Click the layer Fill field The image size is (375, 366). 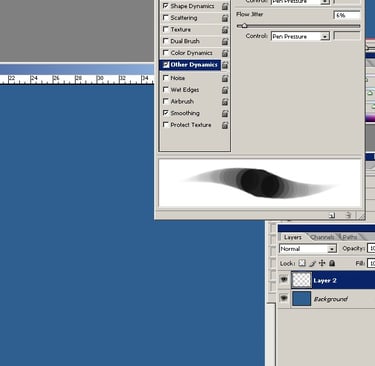[371, 263]
